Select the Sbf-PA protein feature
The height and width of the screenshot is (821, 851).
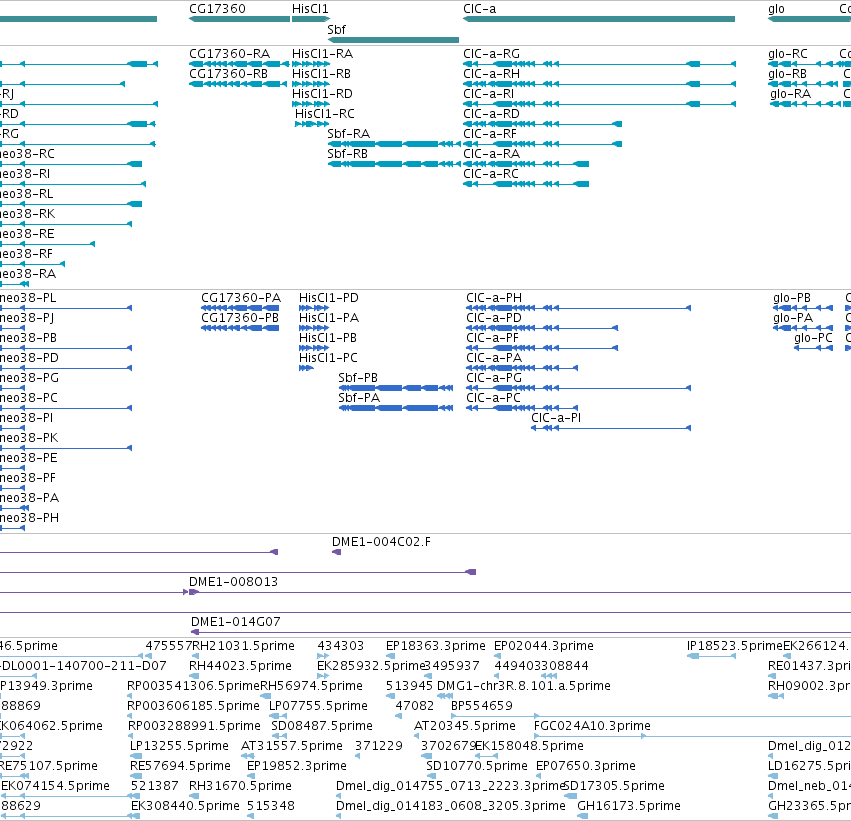396,409
